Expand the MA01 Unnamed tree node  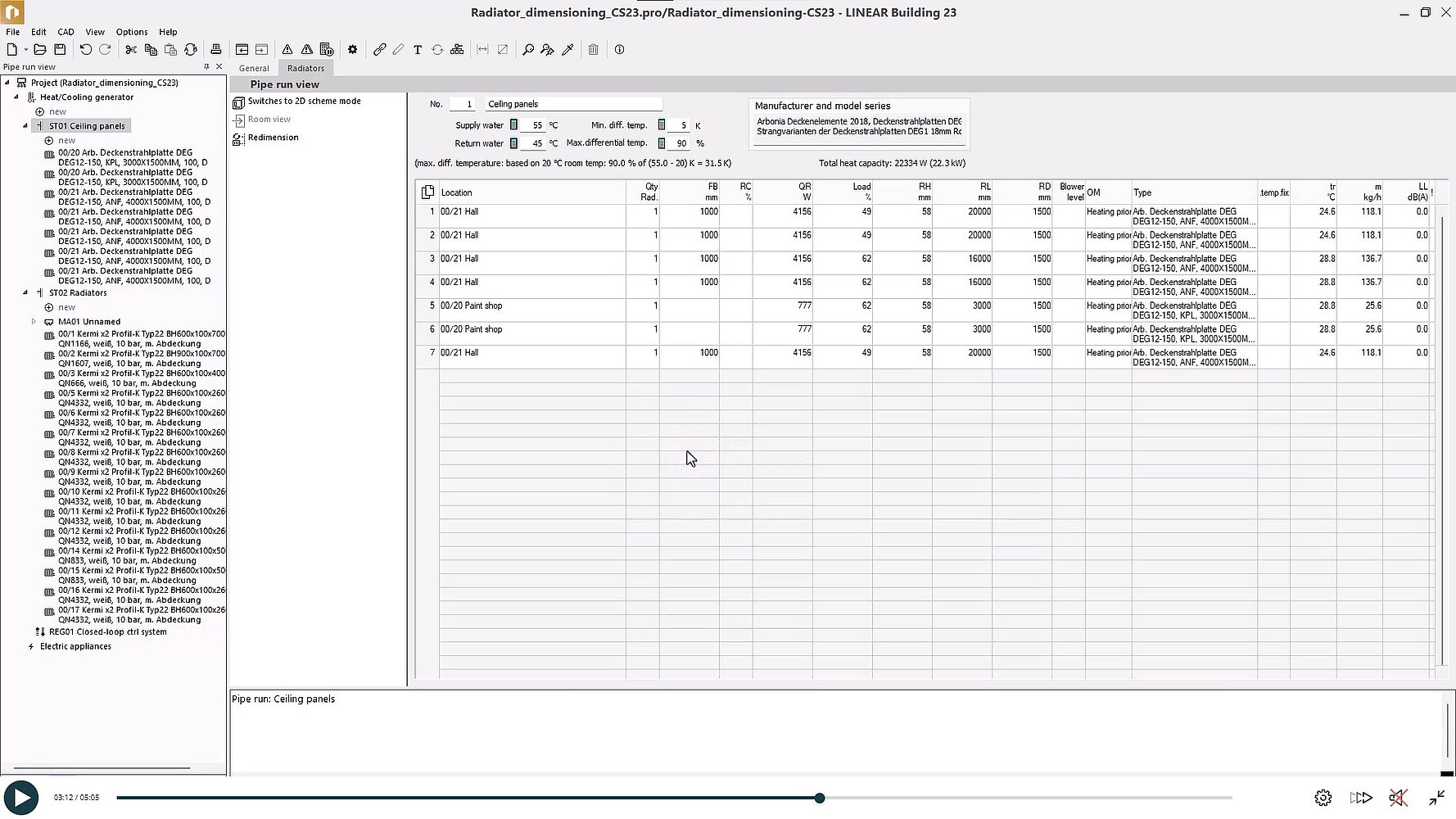coord(34,322)
